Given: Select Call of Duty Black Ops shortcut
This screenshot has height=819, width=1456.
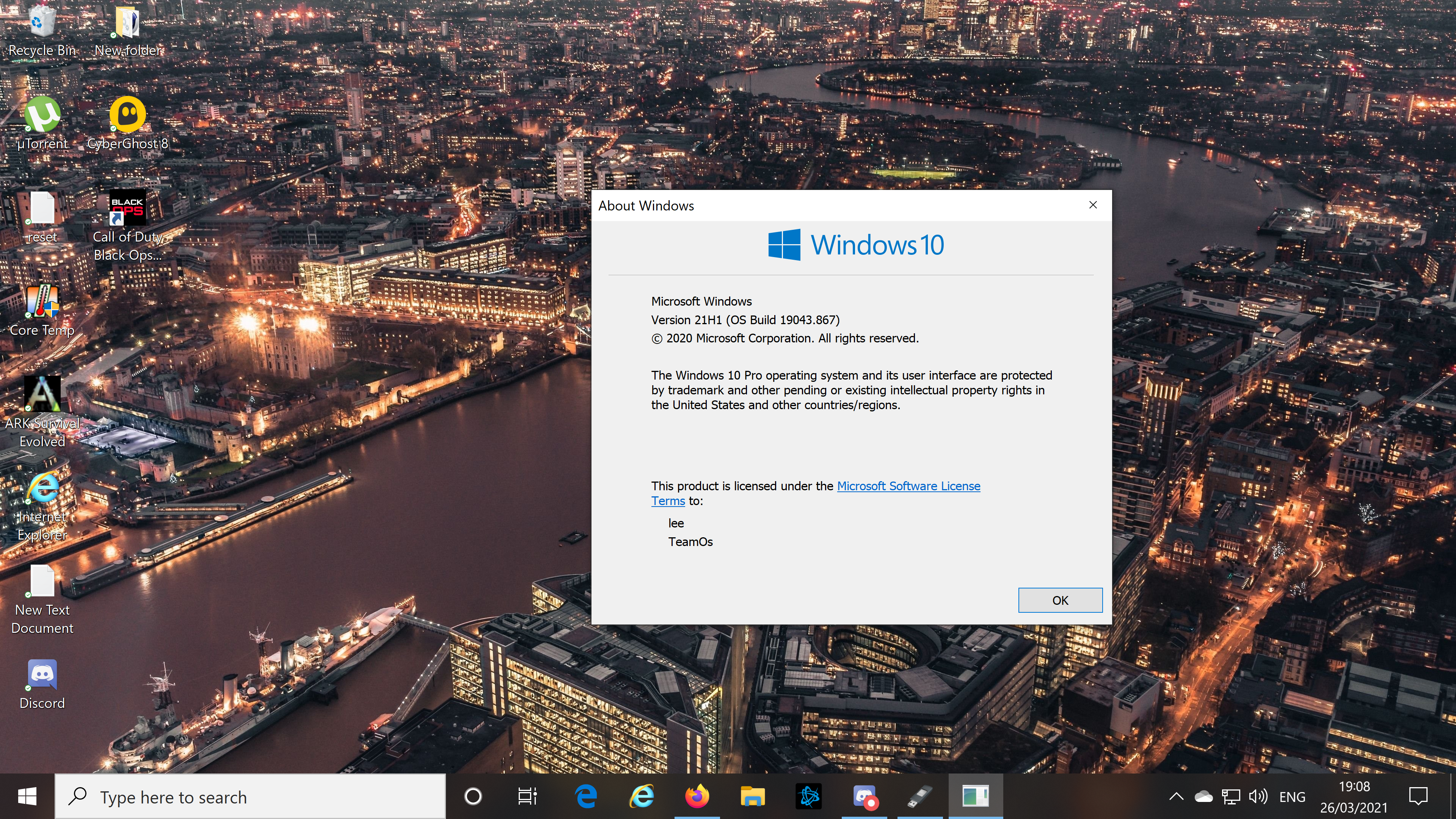Looking at the screenshot, I should click(x=128, y=226).
